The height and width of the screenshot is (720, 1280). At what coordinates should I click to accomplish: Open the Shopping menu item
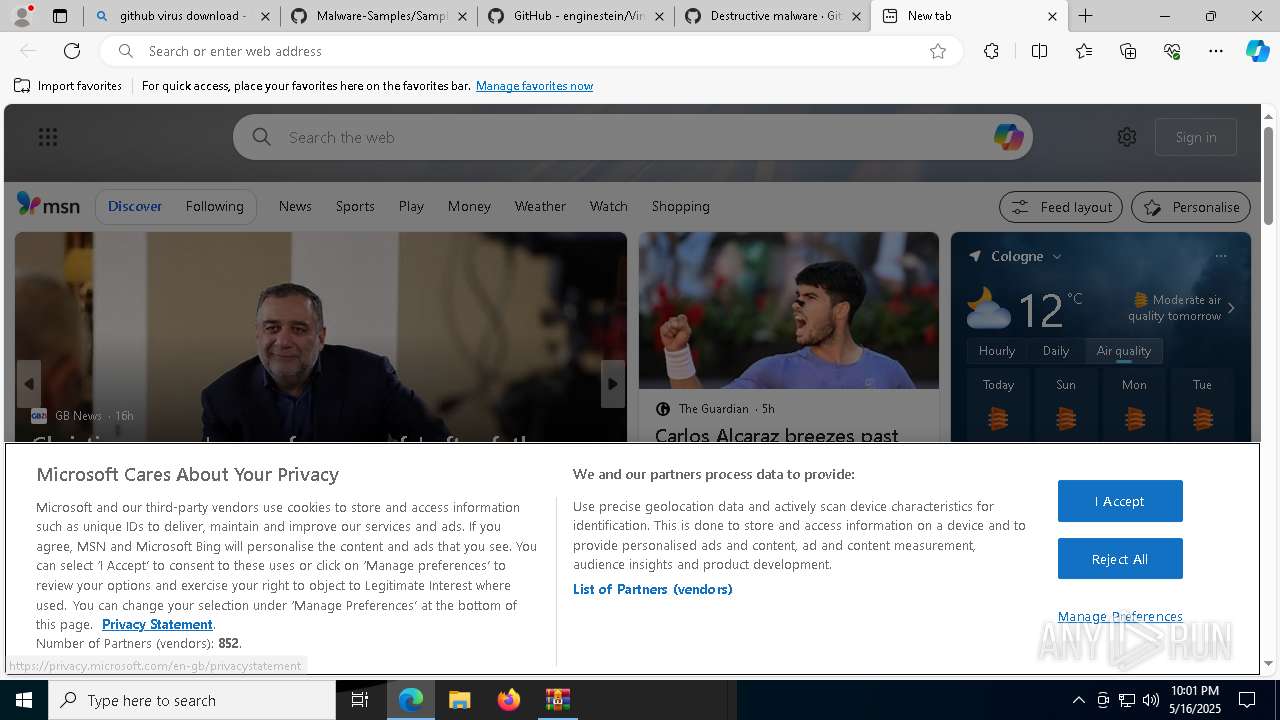[680, 206]
